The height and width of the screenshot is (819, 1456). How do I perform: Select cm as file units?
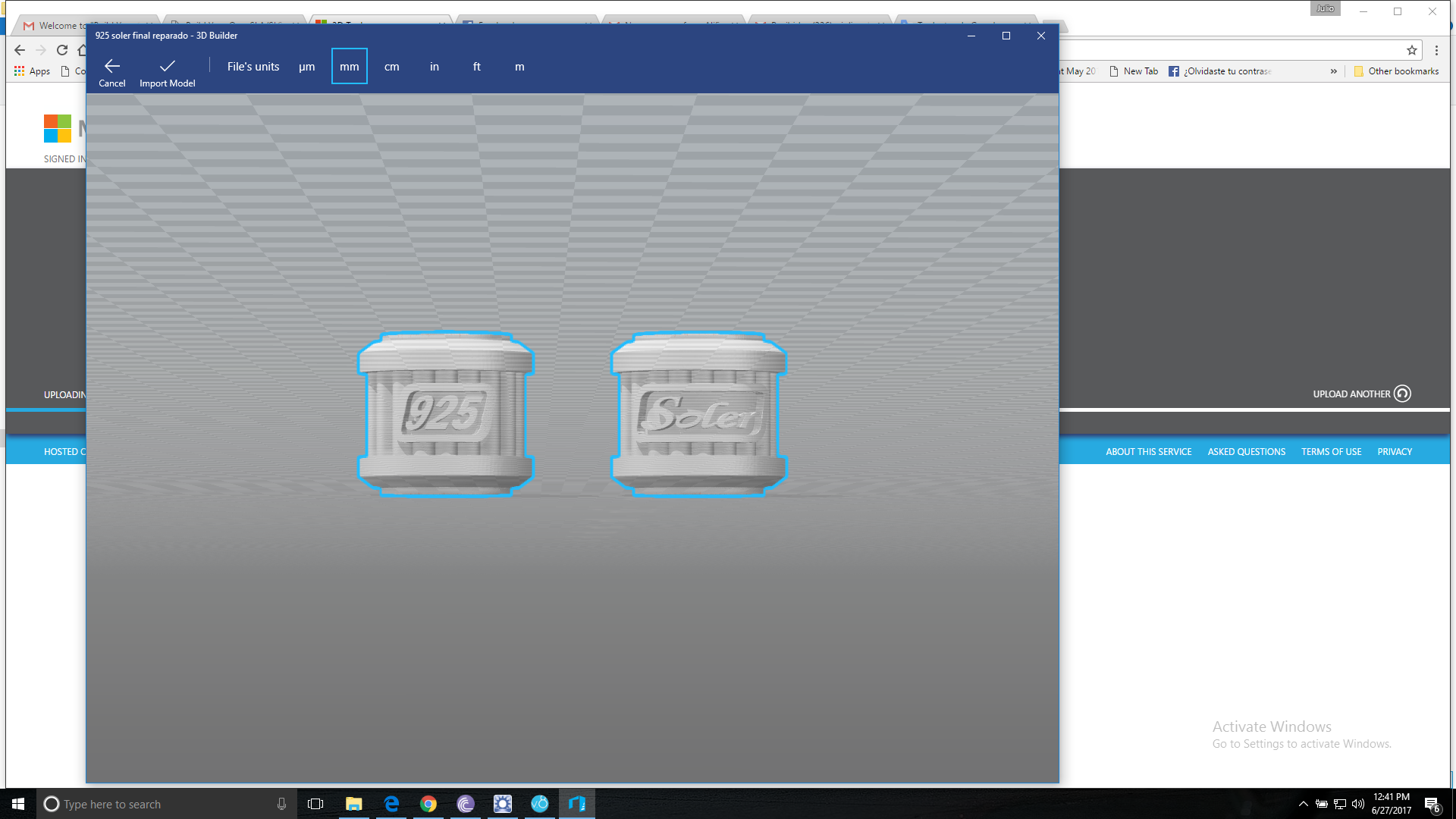(391, 67)
